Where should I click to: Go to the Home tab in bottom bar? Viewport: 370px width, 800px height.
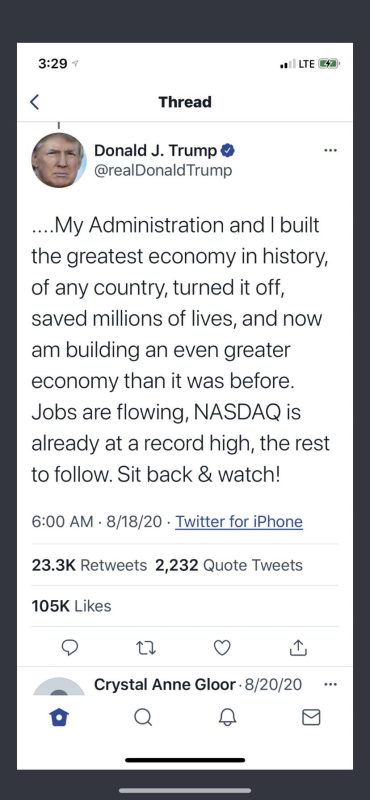[58, 717]
